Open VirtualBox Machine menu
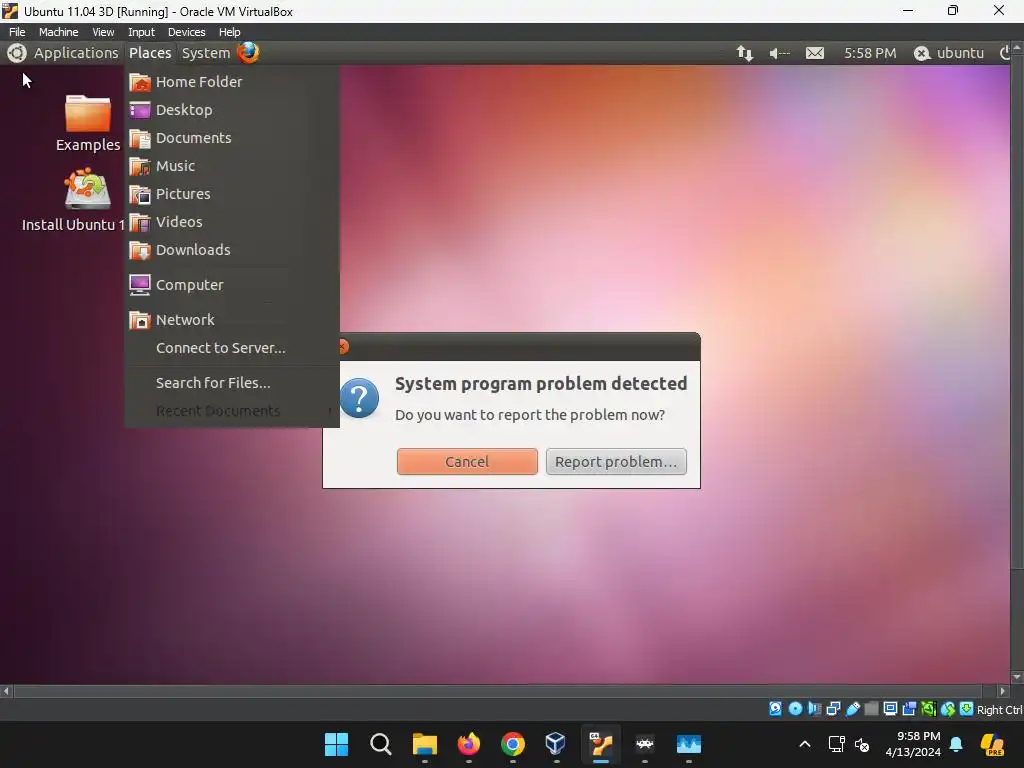This screenshot has width=1024, height=768. (x=58, y=32)
